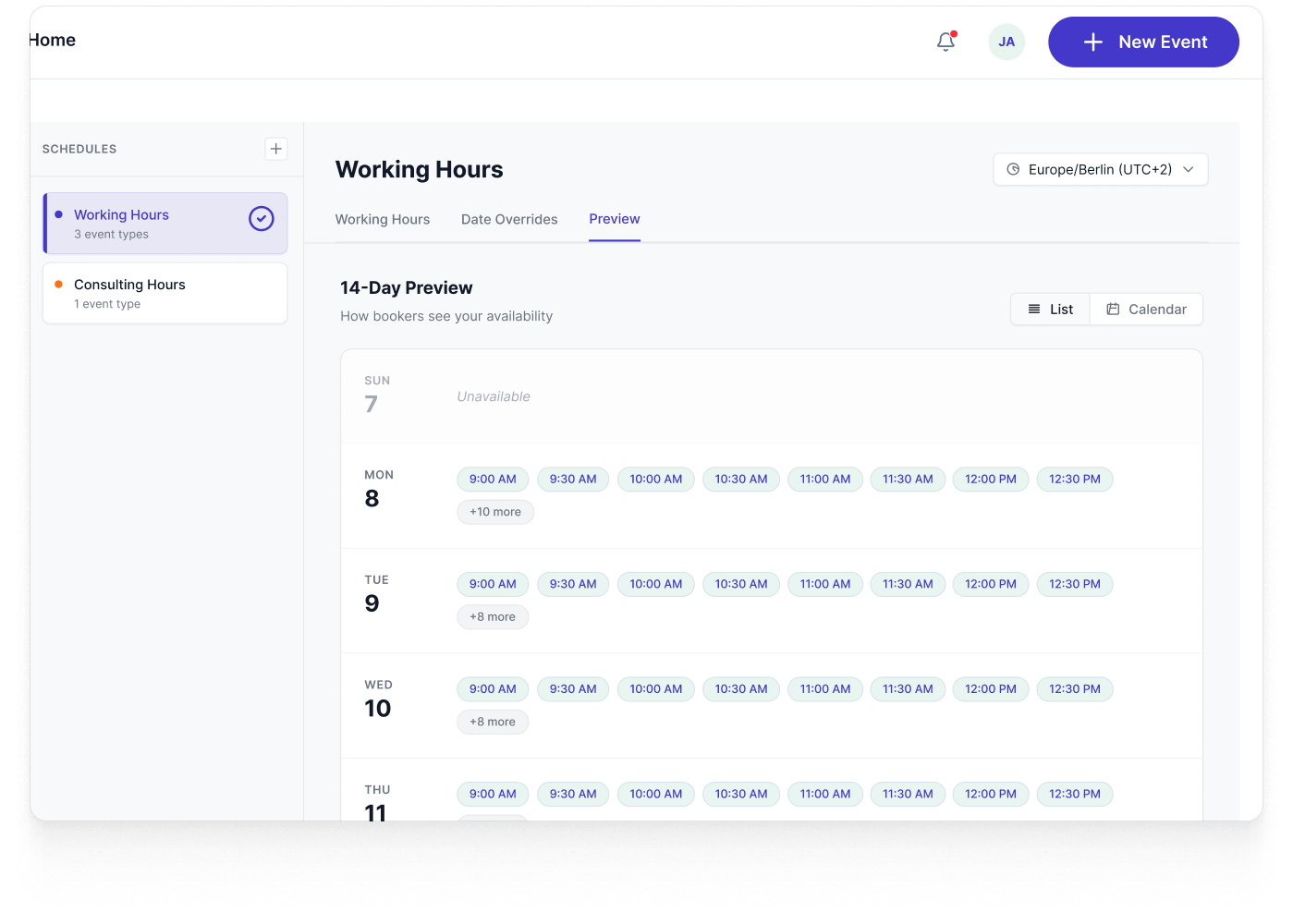Click the 14-Day Preview heading
Screen dimensions: 1293x924
pos(406,288)
